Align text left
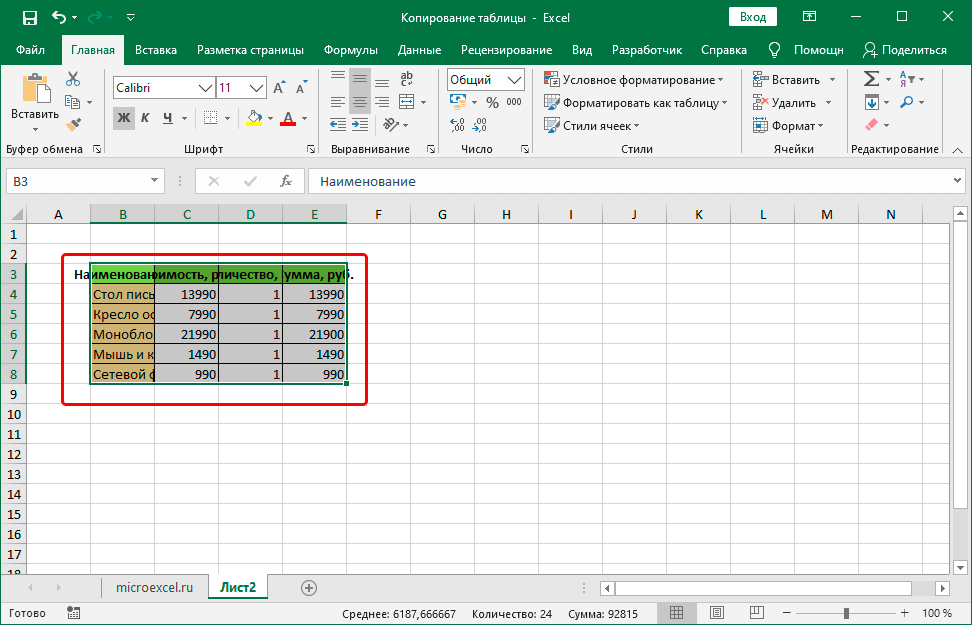This screenshot has height=625, width=972. (x=338, y=102)
